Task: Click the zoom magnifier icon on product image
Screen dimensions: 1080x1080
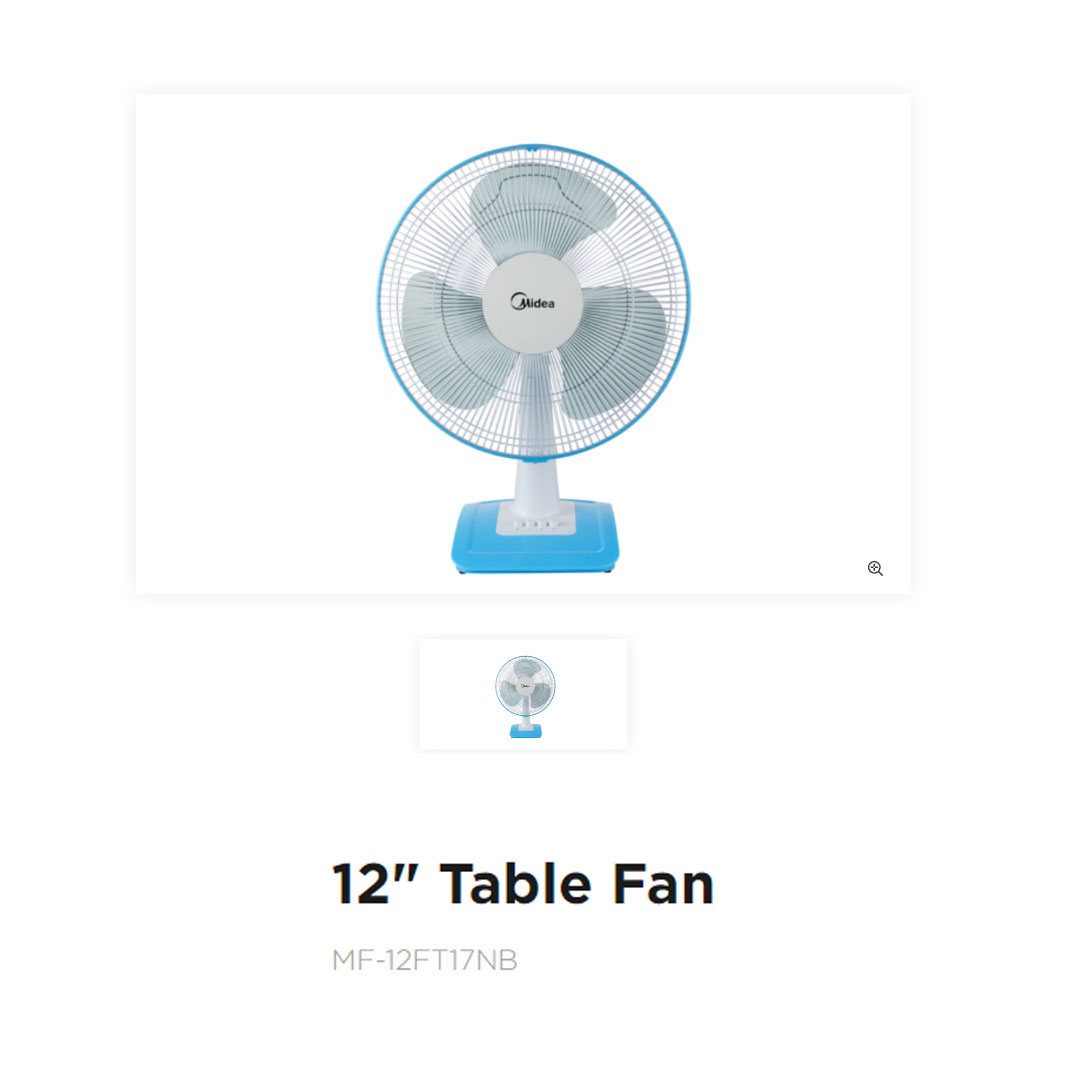Action: (875, 568)
